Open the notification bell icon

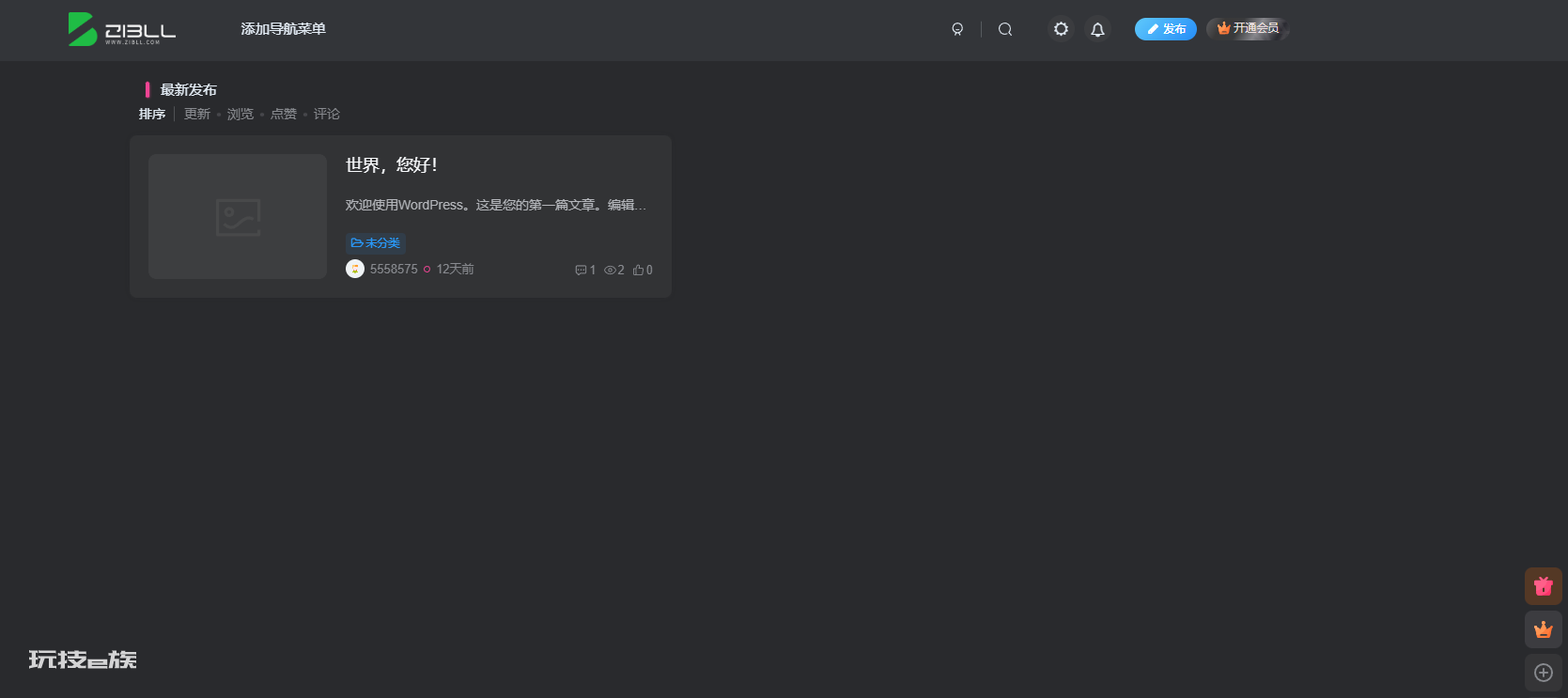click(x=1097, y=29)
